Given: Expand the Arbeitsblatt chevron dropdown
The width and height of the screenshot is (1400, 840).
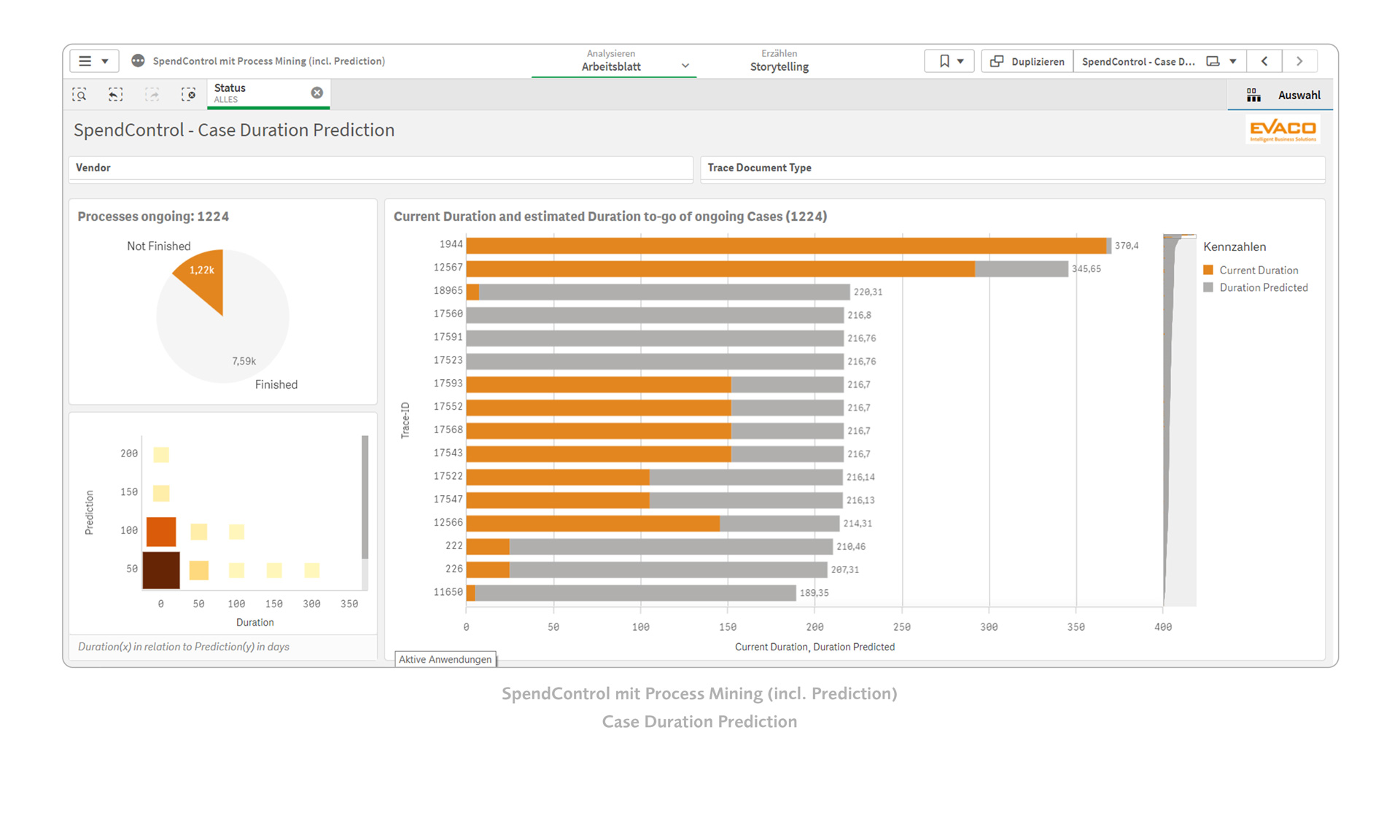Looking at the screenshot, I should coord(685,66).
